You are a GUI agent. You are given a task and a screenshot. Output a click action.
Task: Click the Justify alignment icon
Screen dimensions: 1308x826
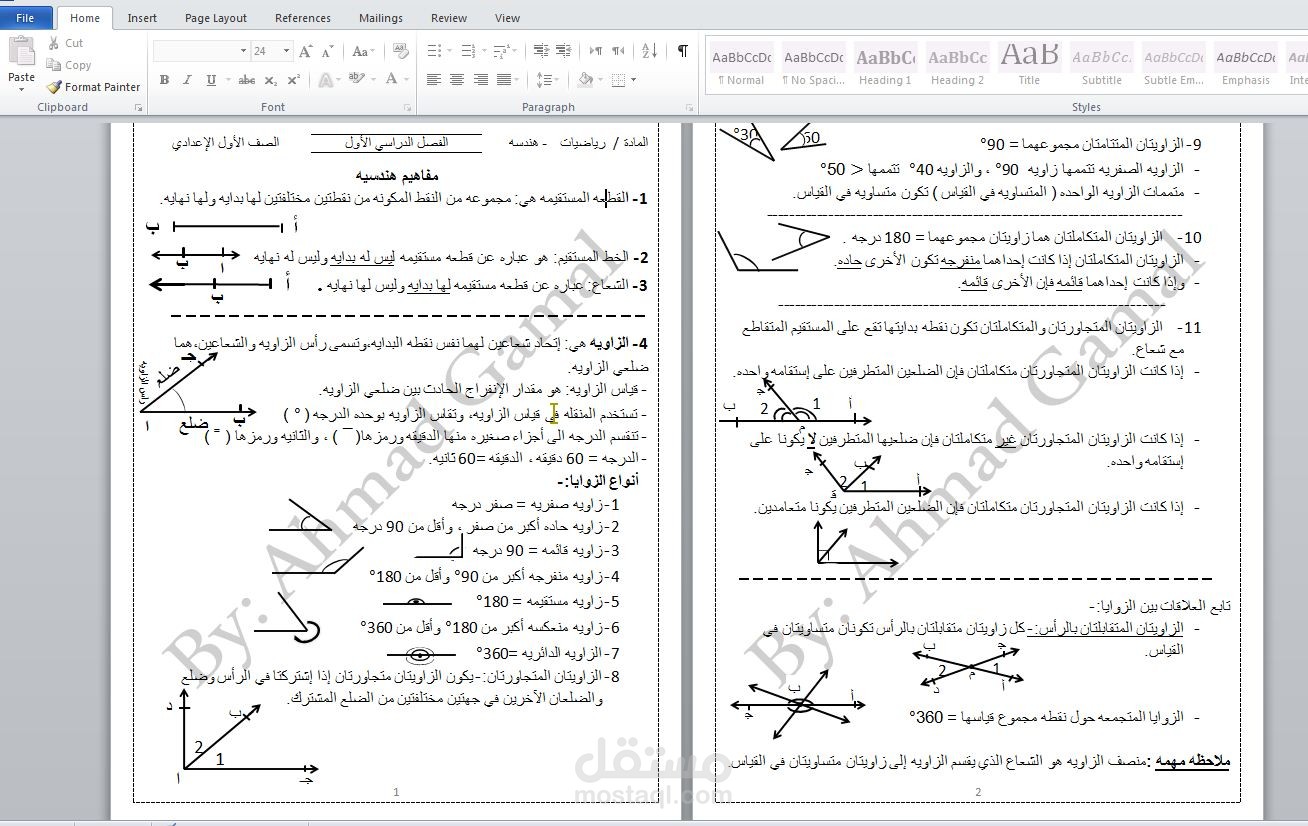click(x=503, y=79)
